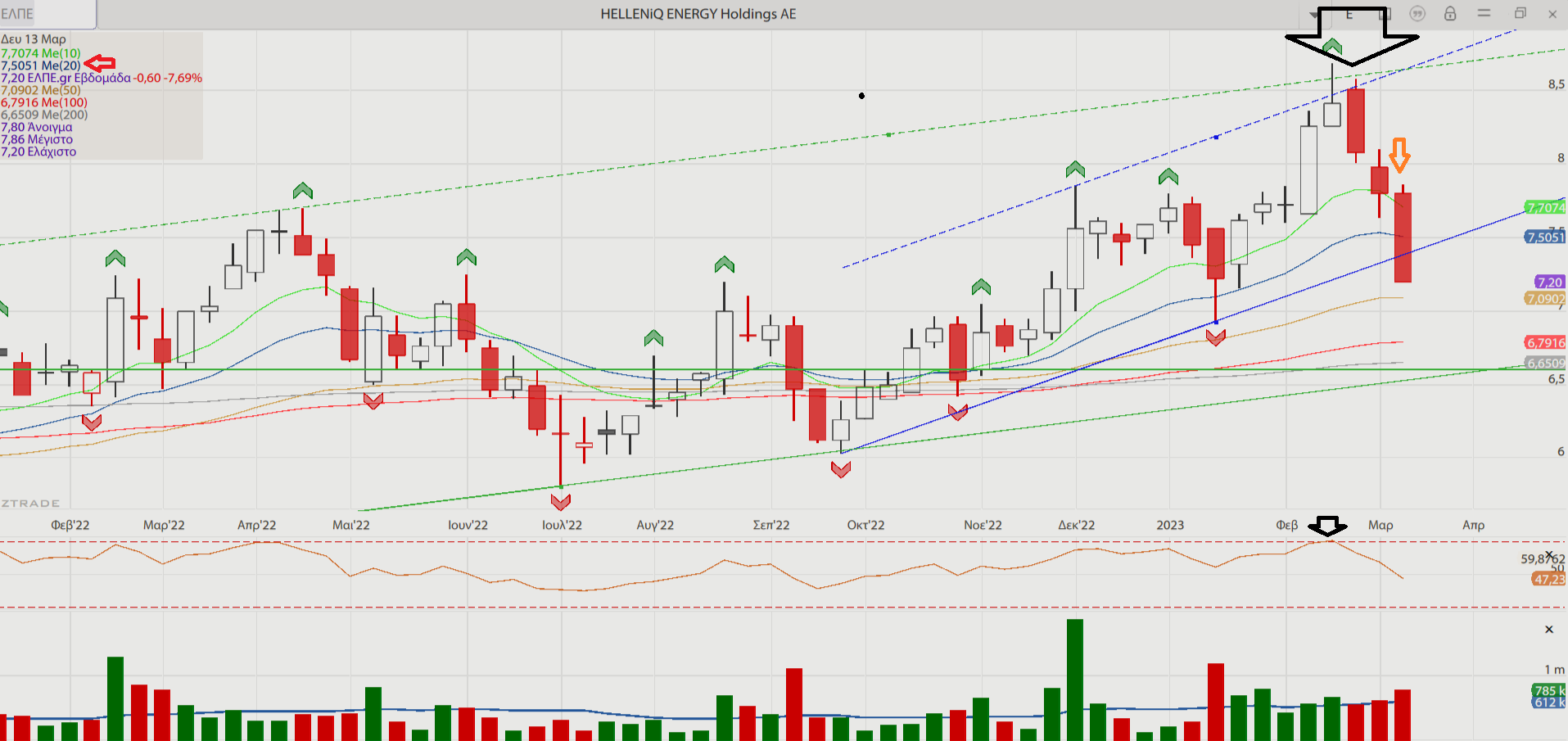Open the ΕΛΠΕ symbol tab

click(x=47, y=14)
